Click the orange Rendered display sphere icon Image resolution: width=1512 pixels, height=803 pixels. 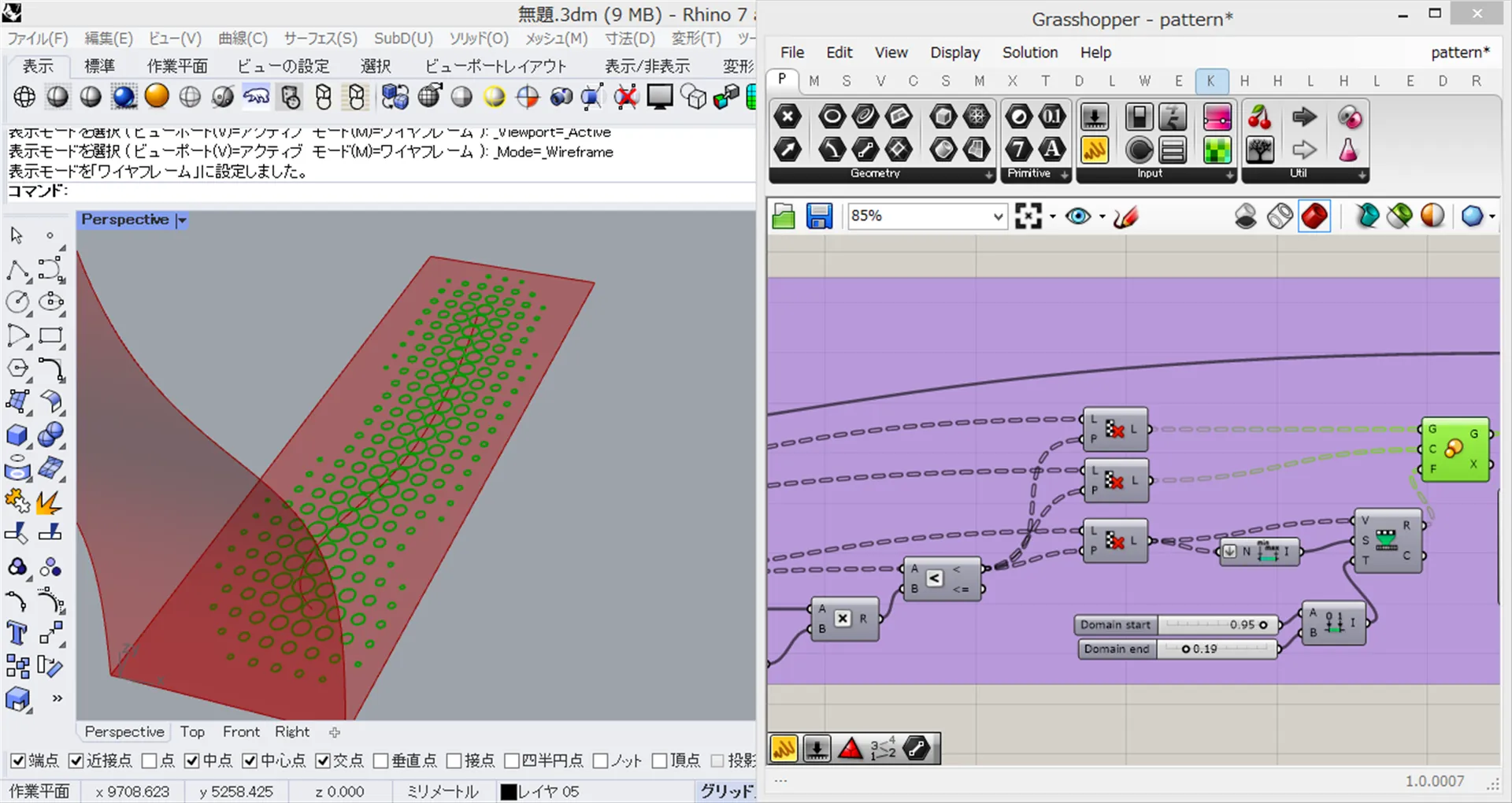click(x=157, y=97)
